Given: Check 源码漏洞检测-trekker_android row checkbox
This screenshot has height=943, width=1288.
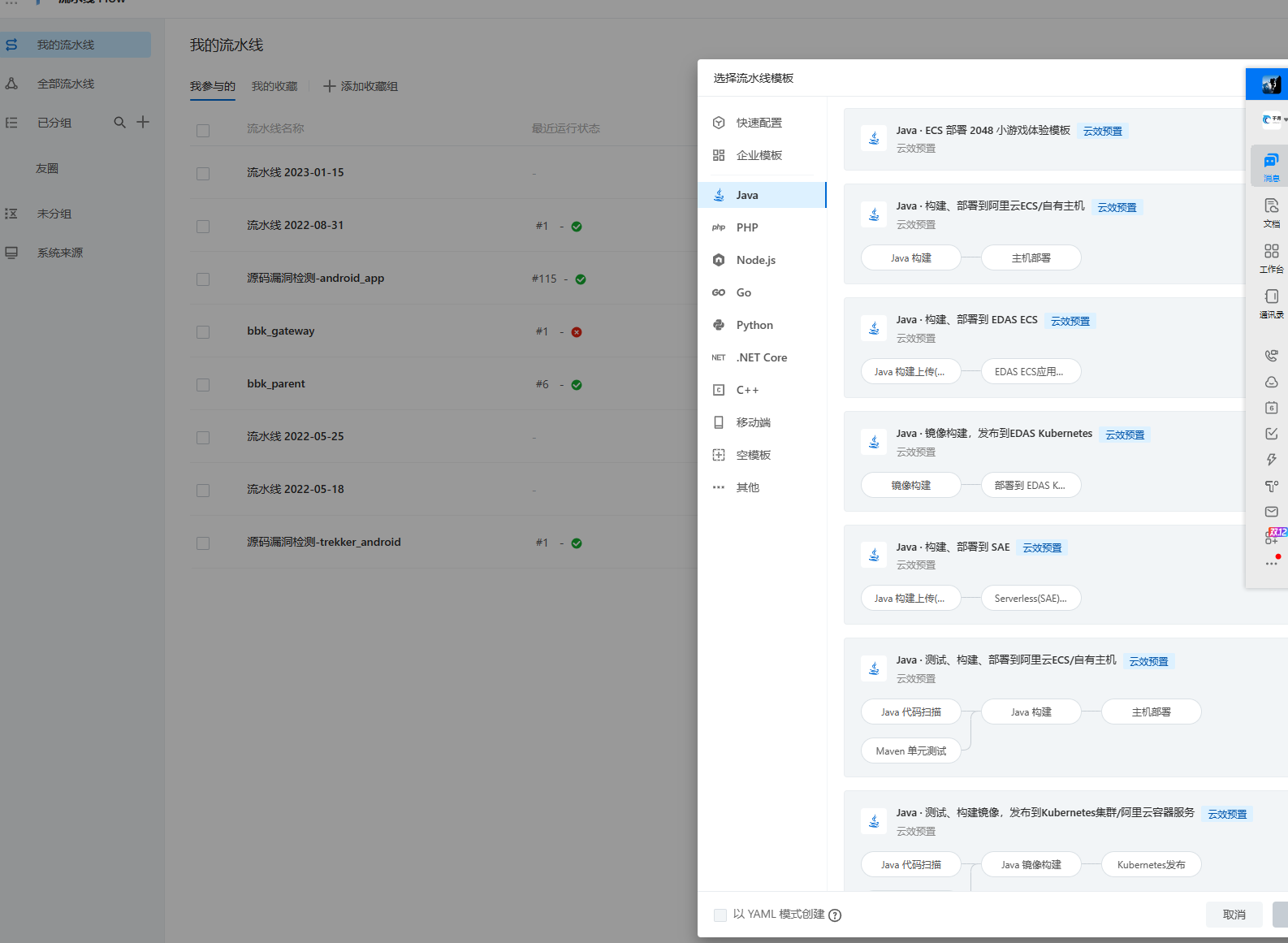Looking at the screenshot, I should [x=203, y=543].
